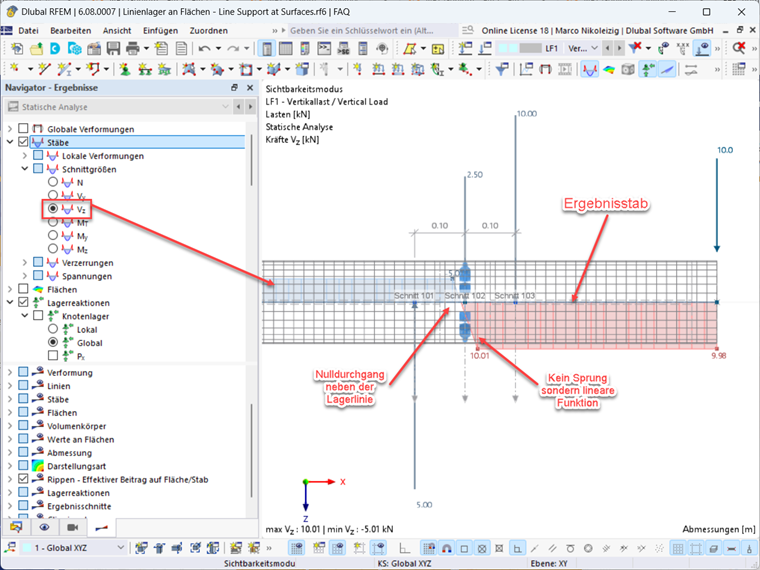Expand the Globale Verformungen tree node
Viewport: 760px width, 570px height.
(10, 129)
